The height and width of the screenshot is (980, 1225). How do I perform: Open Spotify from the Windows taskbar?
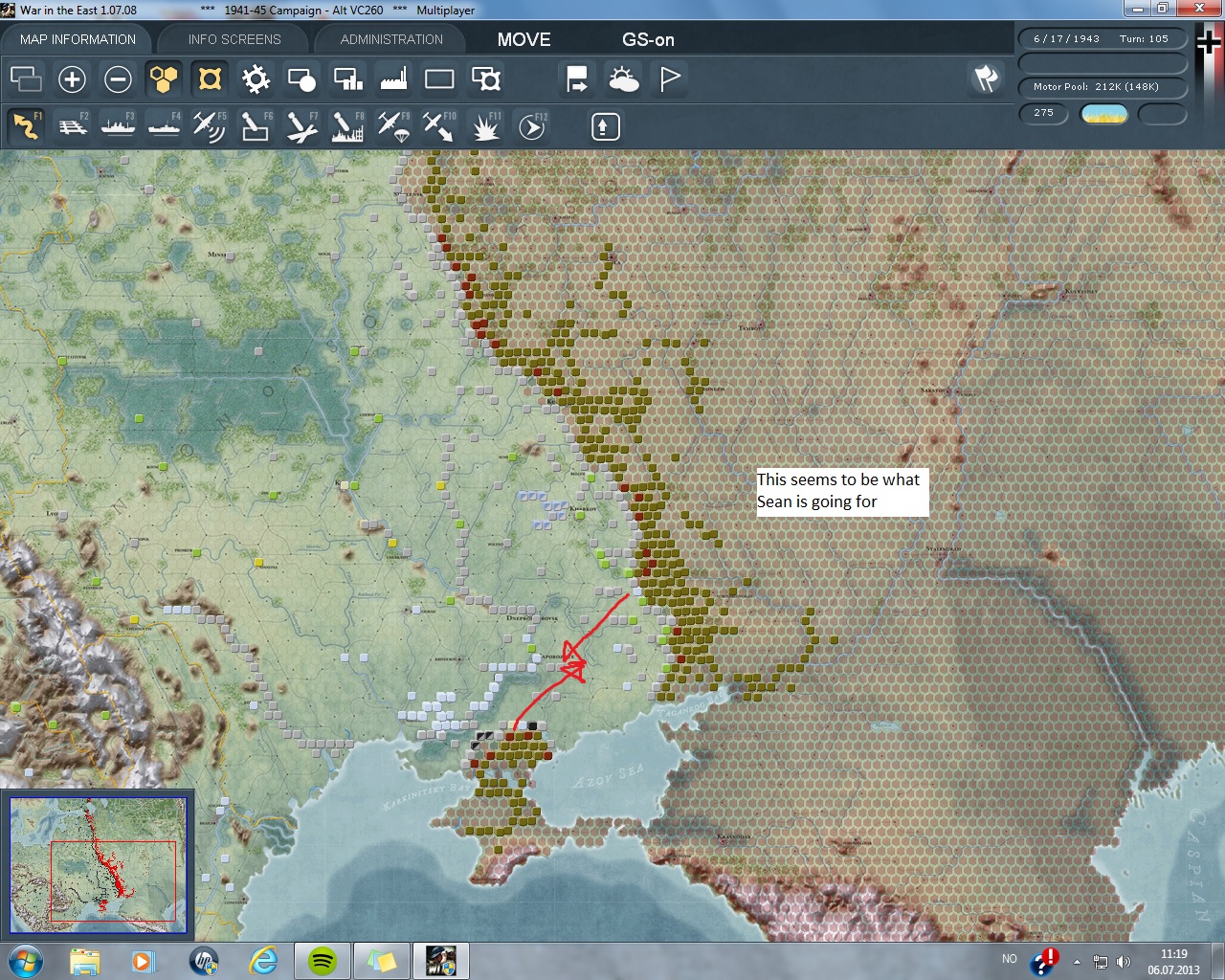tap(323, 960)
